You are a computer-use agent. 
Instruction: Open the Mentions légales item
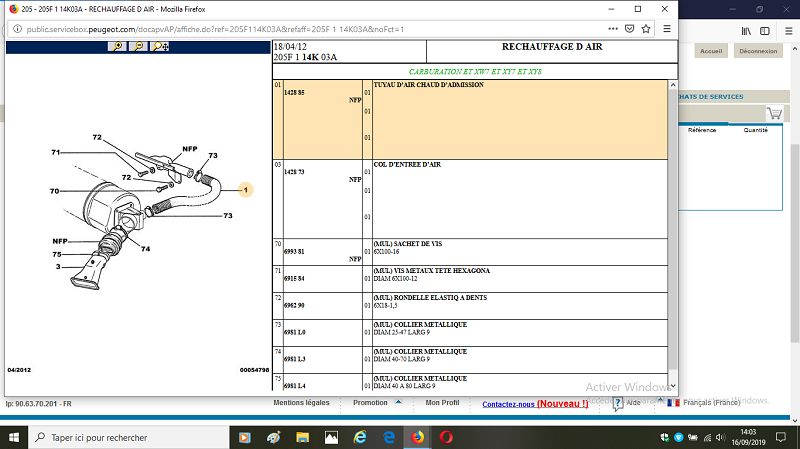pos(301,403)
